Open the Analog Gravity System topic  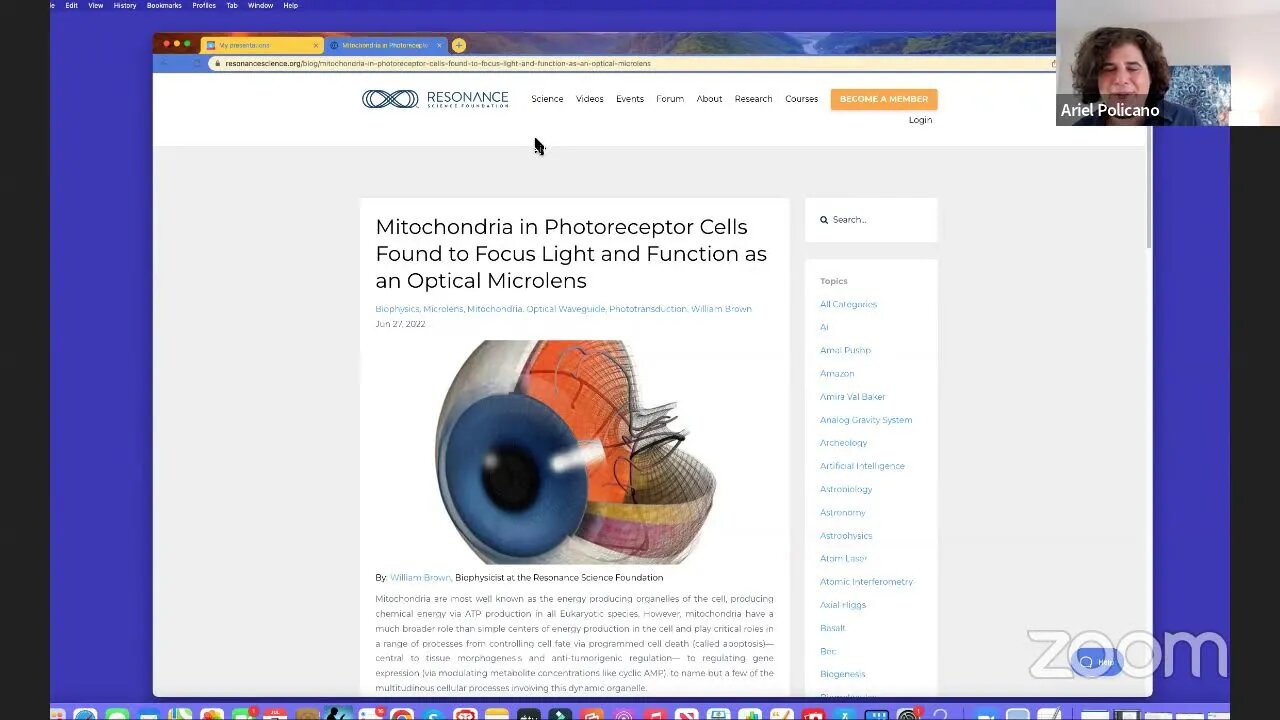(x=866, y=420)
